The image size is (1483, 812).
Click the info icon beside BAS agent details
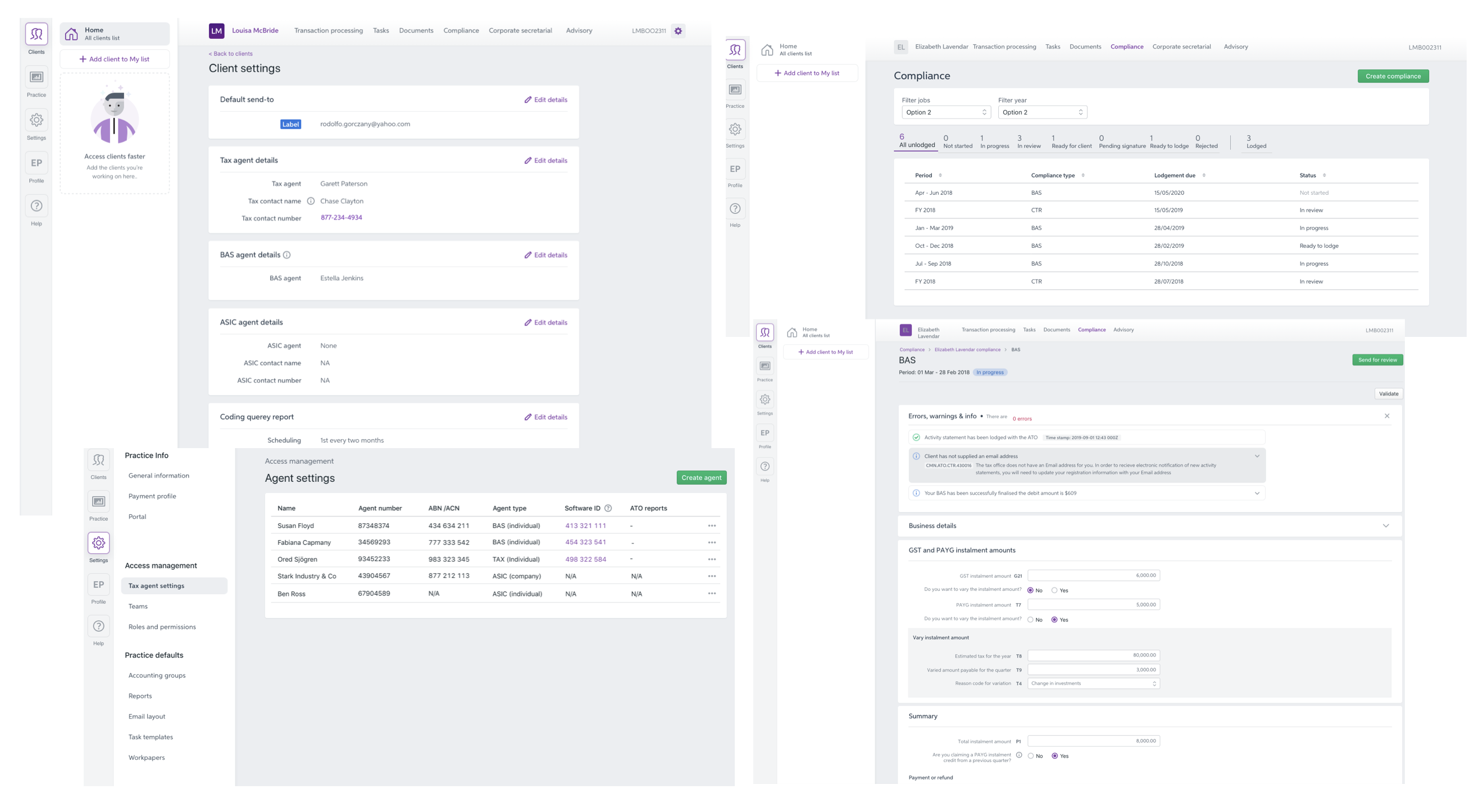(x=286, y=255)
